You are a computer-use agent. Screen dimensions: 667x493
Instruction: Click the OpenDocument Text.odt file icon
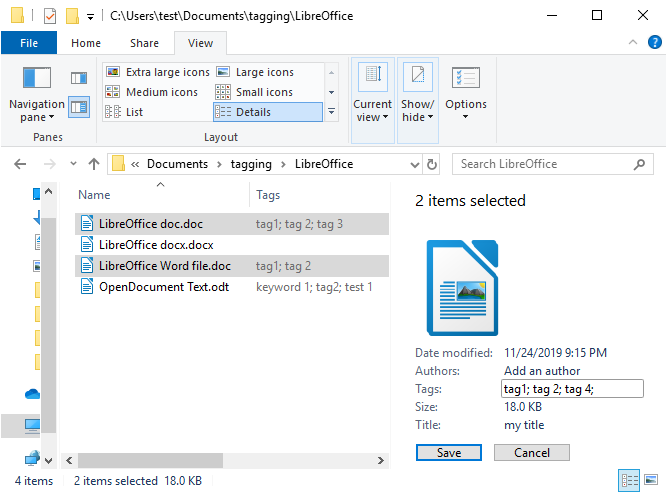[87, 286]
